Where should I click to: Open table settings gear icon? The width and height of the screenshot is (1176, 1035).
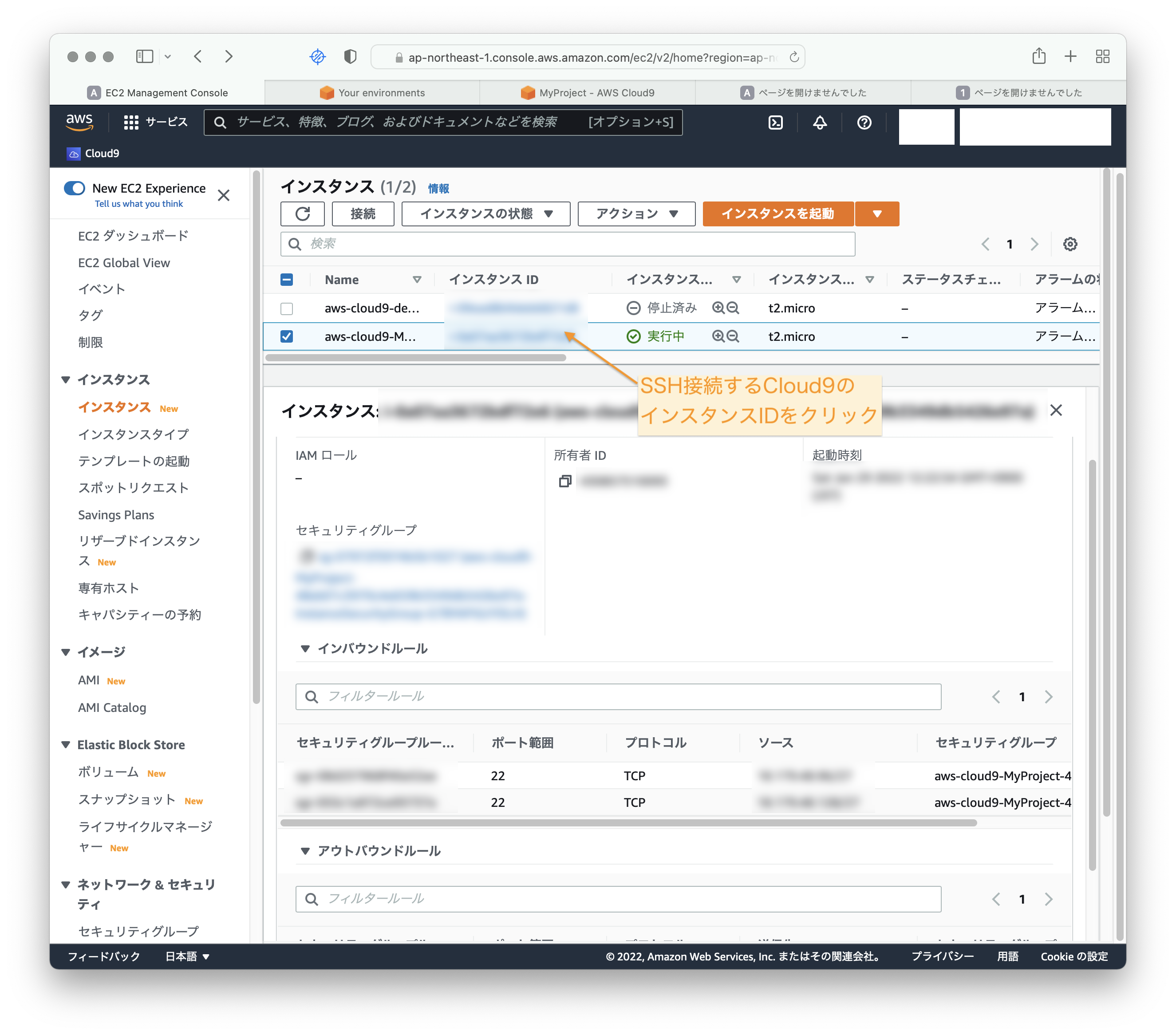click(x=1069, y=244)
